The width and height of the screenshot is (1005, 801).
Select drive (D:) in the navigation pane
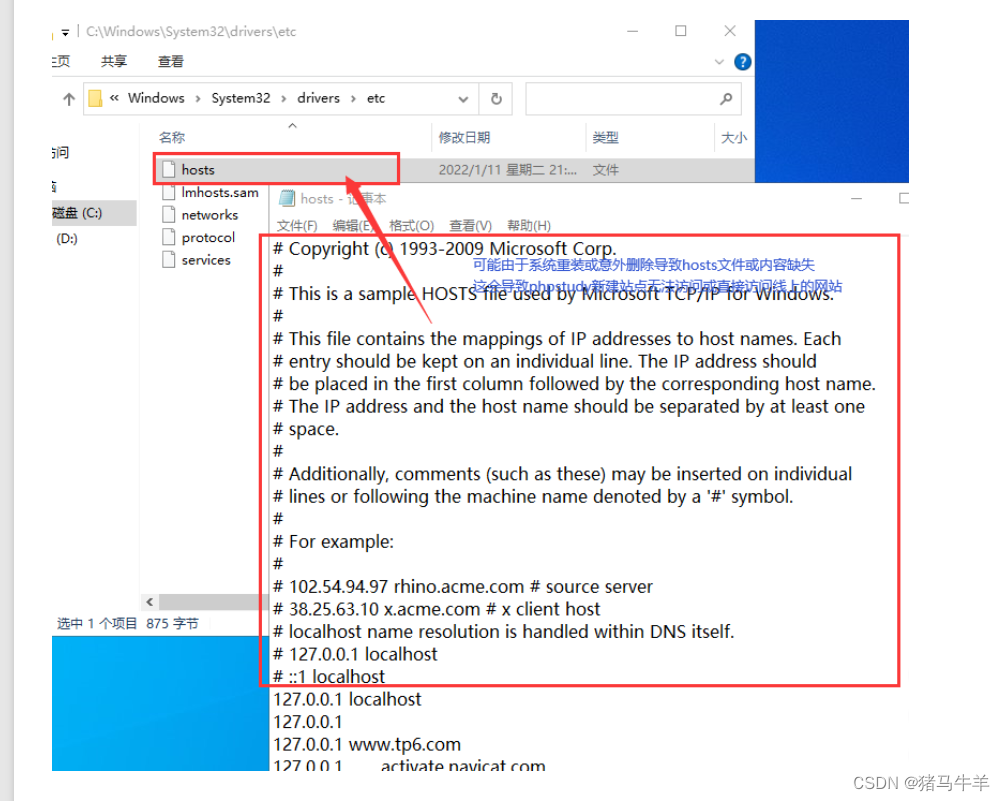pos(67,238)
